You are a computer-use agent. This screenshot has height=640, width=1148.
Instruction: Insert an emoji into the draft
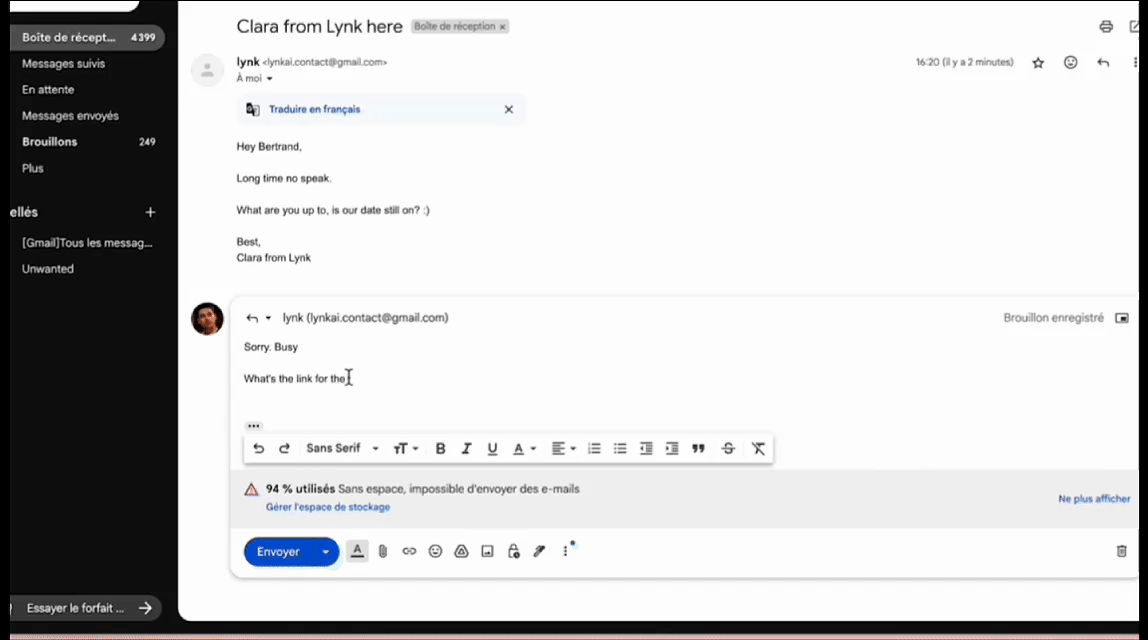pyautogui.click(x=435, y=551)
